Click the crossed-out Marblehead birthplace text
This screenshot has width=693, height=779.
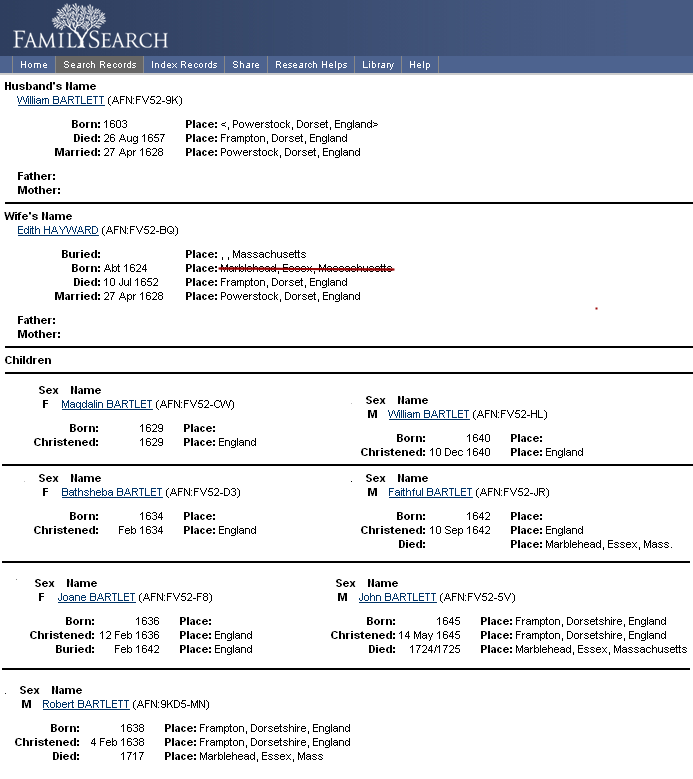point(305,268)
